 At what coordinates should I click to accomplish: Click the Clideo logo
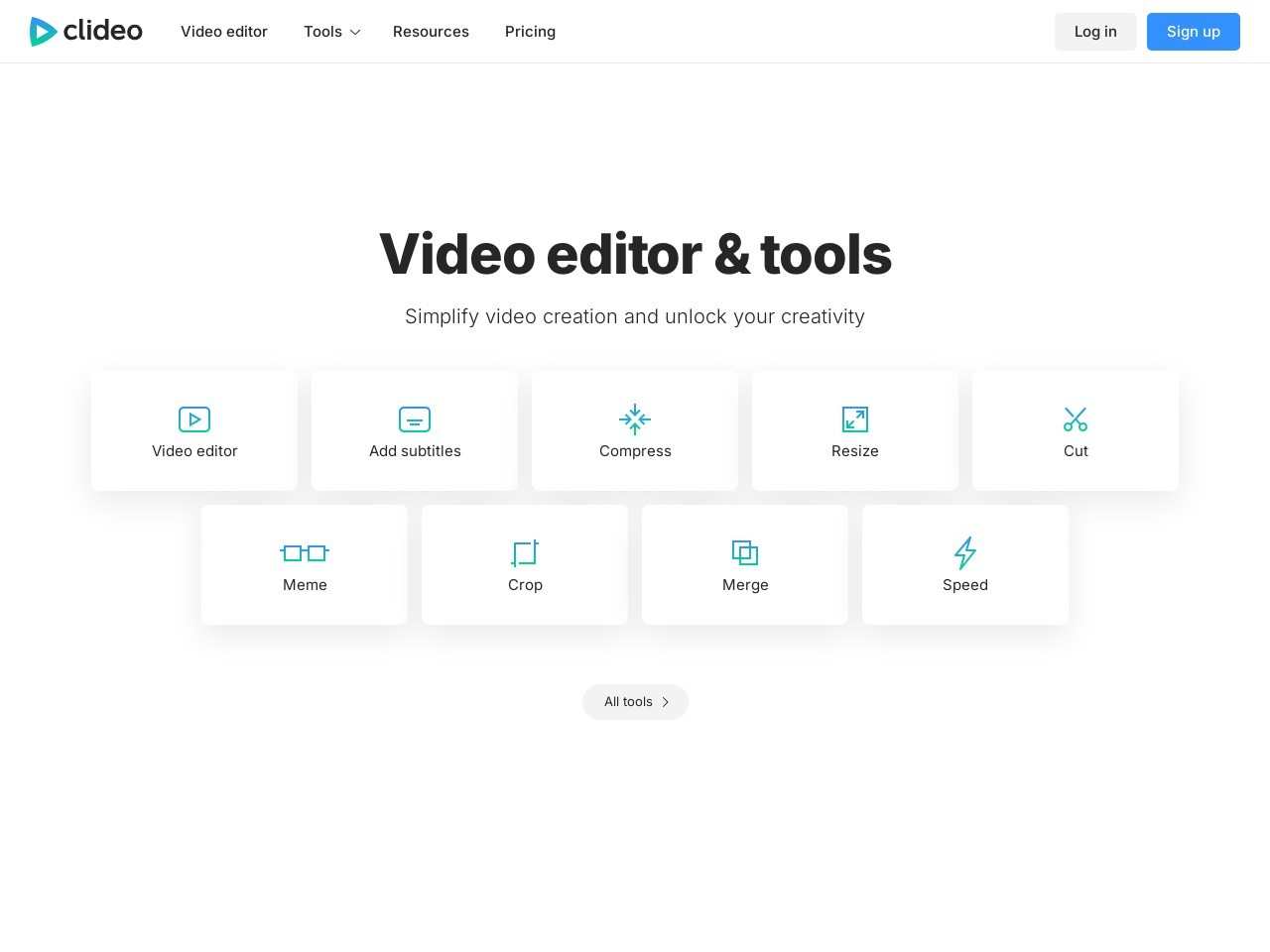[86, 32]
